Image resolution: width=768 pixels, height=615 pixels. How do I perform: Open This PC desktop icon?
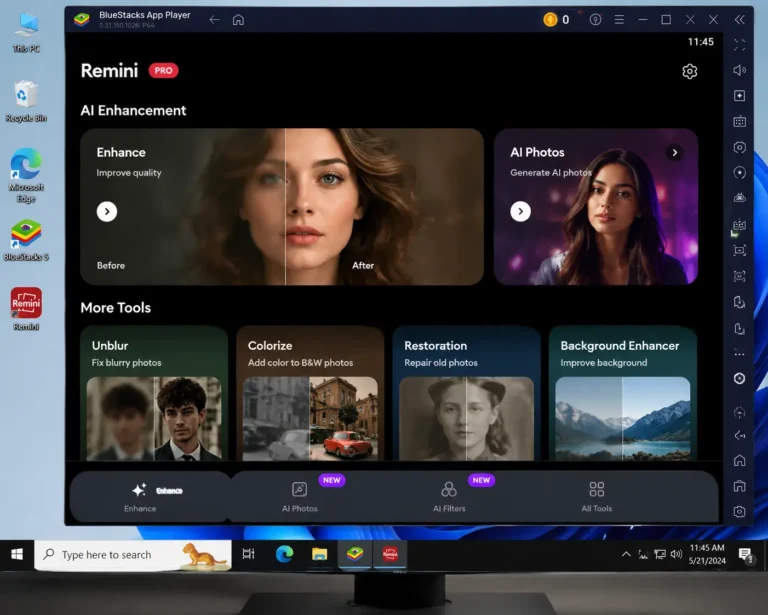(x=26, y=33)
